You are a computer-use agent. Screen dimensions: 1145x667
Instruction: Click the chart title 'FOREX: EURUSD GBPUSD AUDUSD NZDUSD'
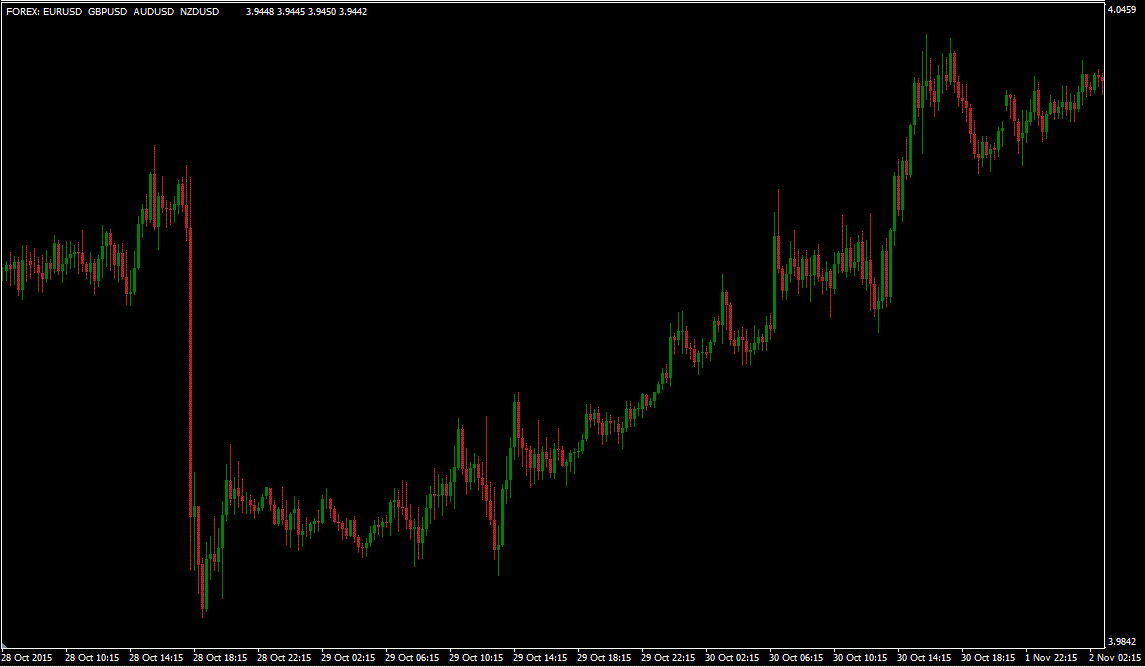(112, 12)
